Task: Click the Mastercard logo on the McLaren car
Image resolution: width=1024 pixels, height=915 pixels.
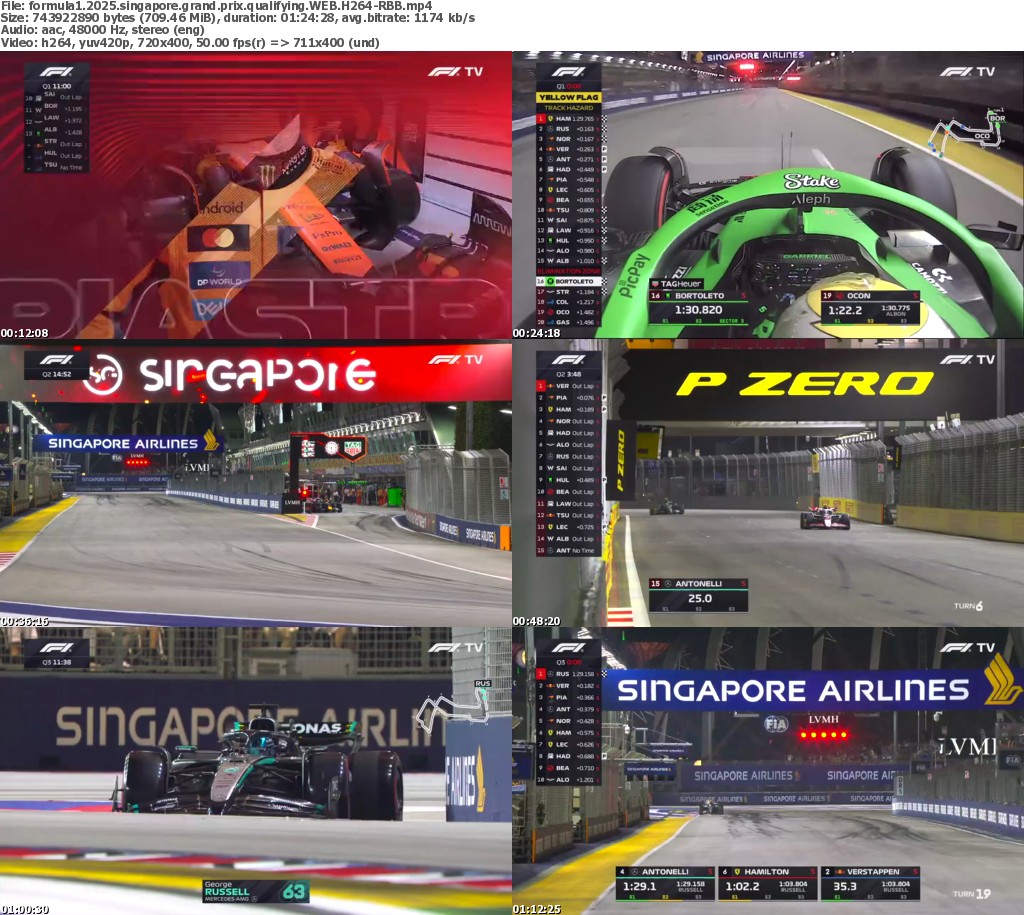Action: click(217, 239)
